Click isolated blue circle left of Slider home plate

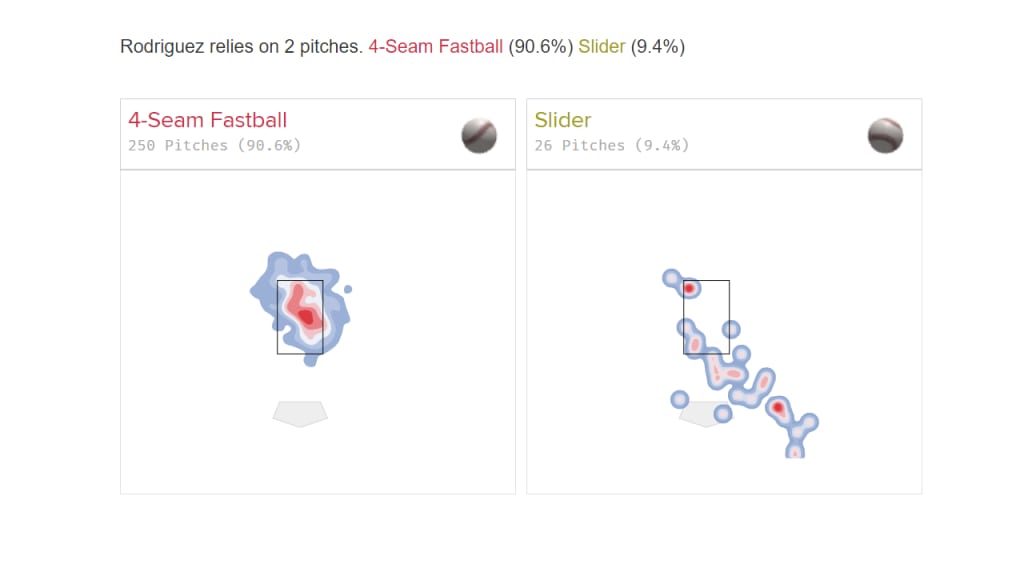[680, 399]
